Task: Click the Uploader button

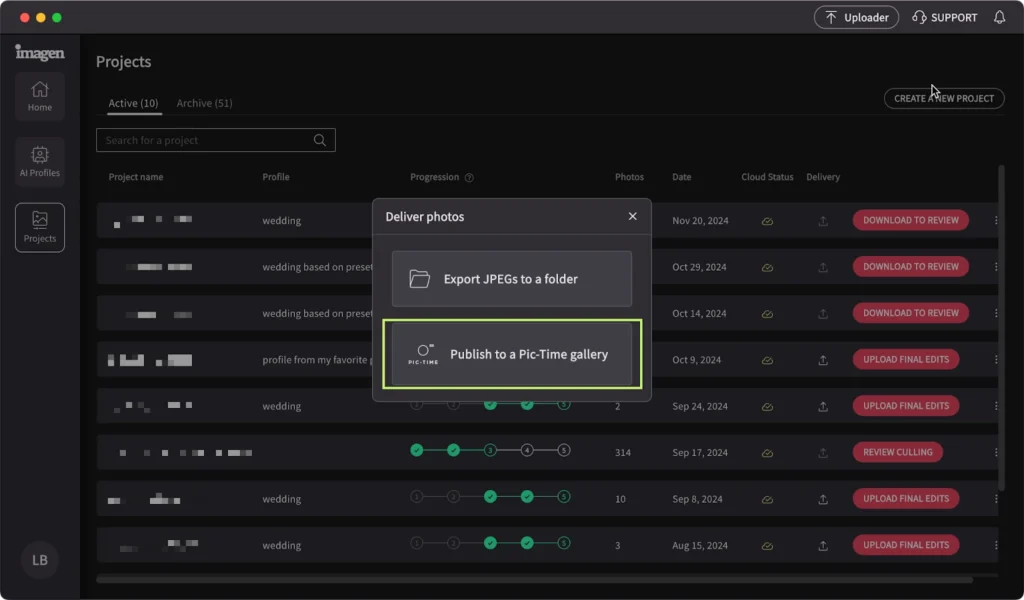Action: tap(856, 18)
